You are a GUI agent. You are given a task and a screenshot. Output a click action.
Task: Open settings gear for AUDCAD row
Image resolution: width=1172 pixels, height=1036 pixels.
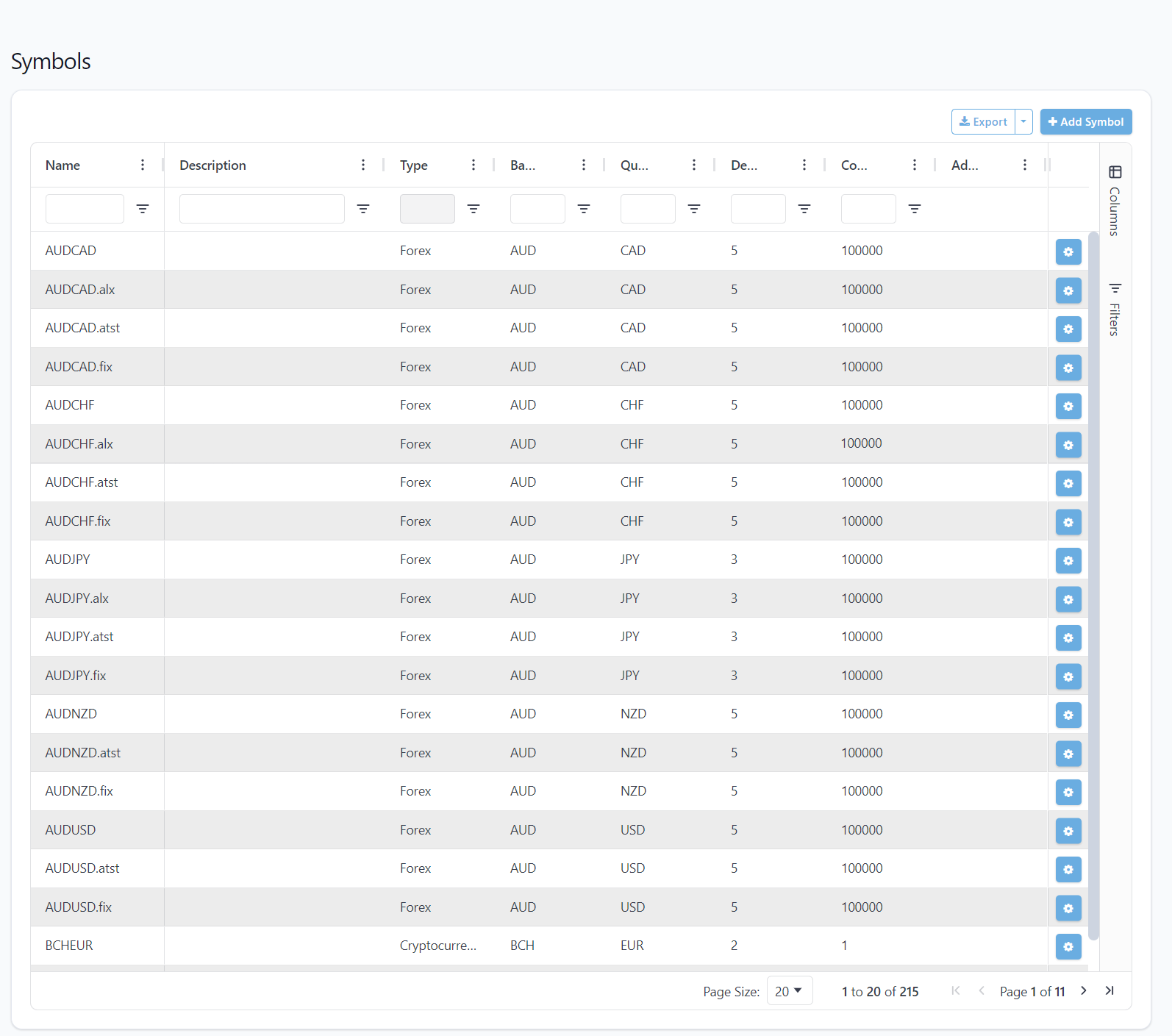(x=1068, y=251)
